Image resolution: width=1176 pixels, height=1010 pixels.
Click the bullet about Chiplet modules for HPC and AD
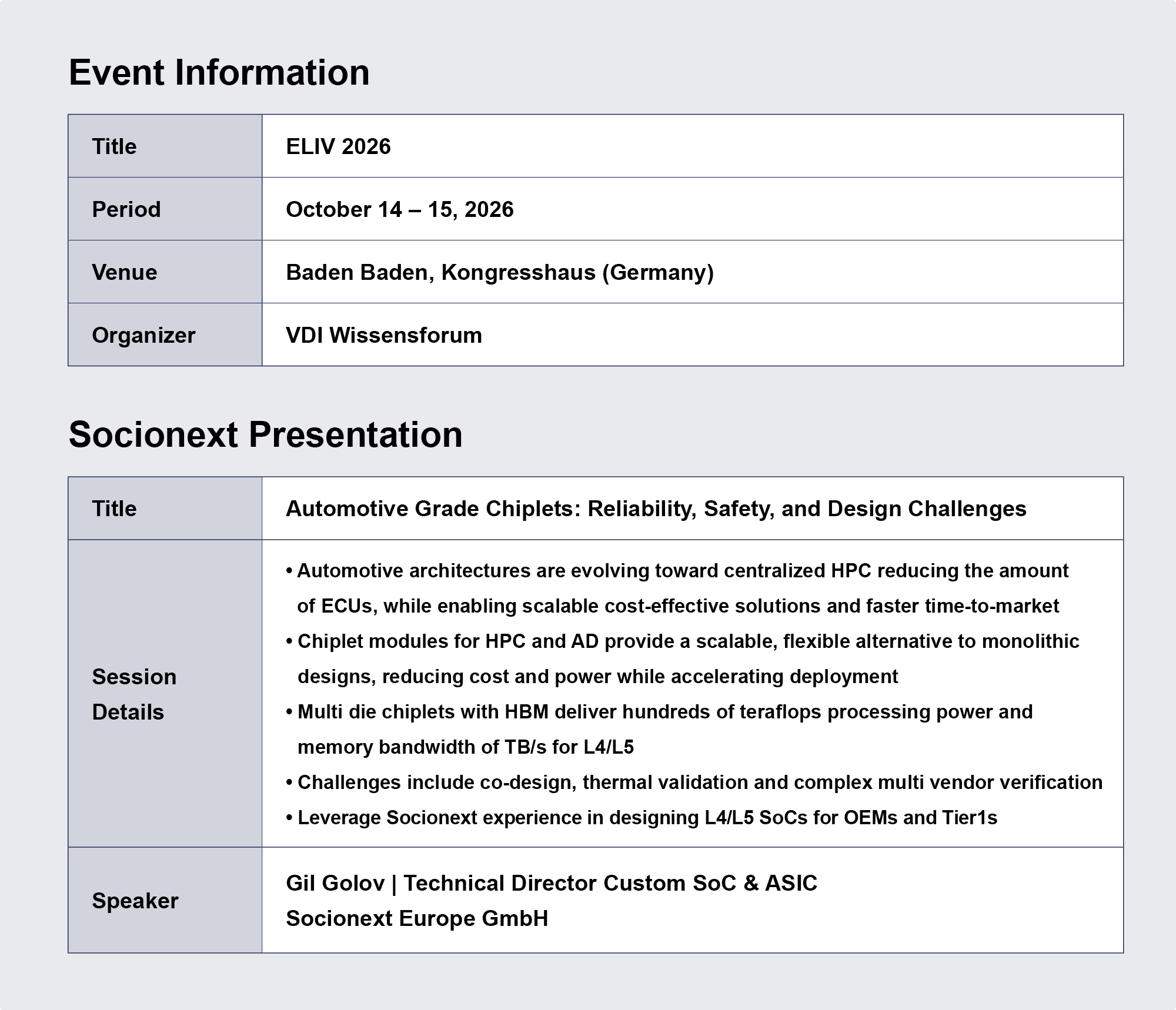(683, 659)
